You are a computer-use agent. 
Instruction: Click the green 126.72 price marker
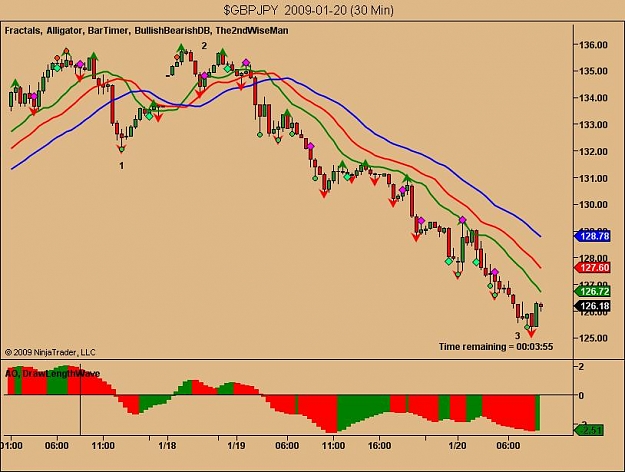[x=592, y=291]
